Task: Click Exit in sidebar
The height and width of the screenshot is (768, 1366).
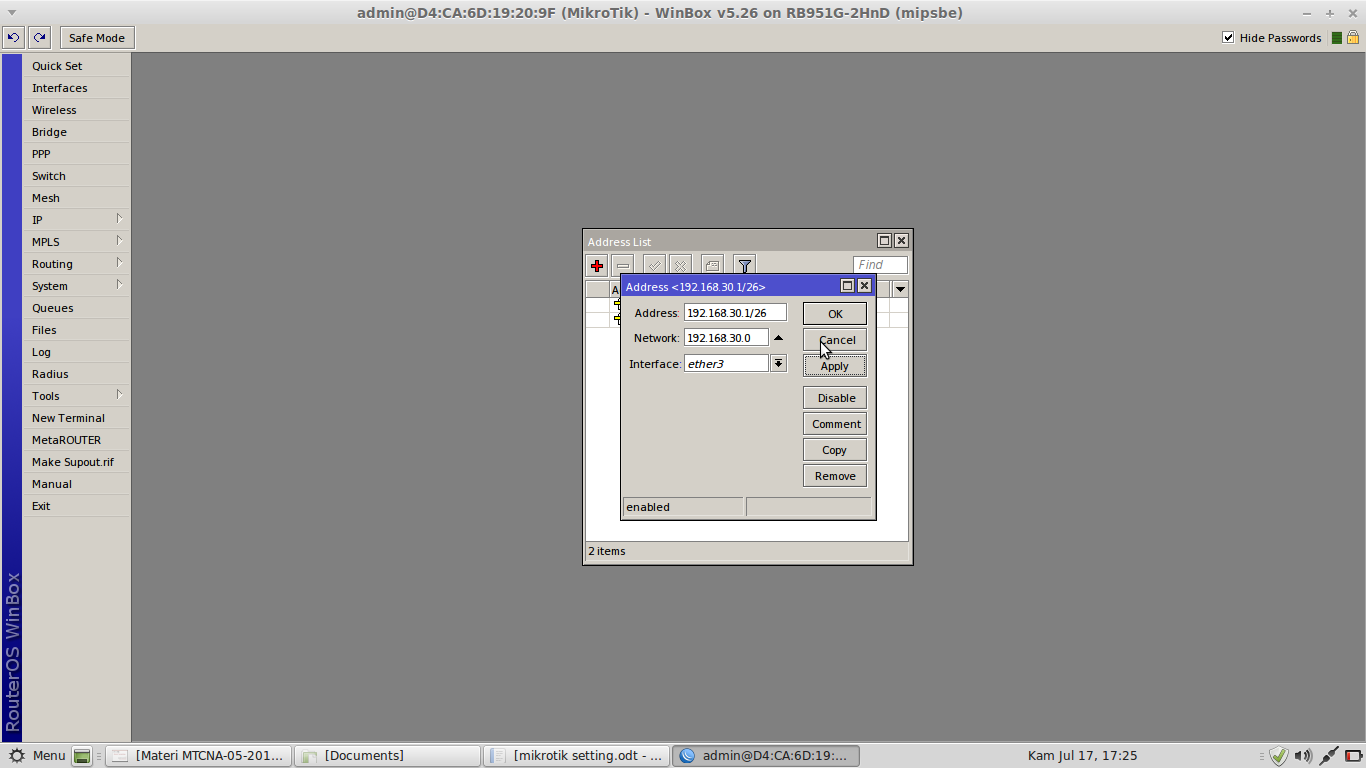Action: [x=77, y=506]
